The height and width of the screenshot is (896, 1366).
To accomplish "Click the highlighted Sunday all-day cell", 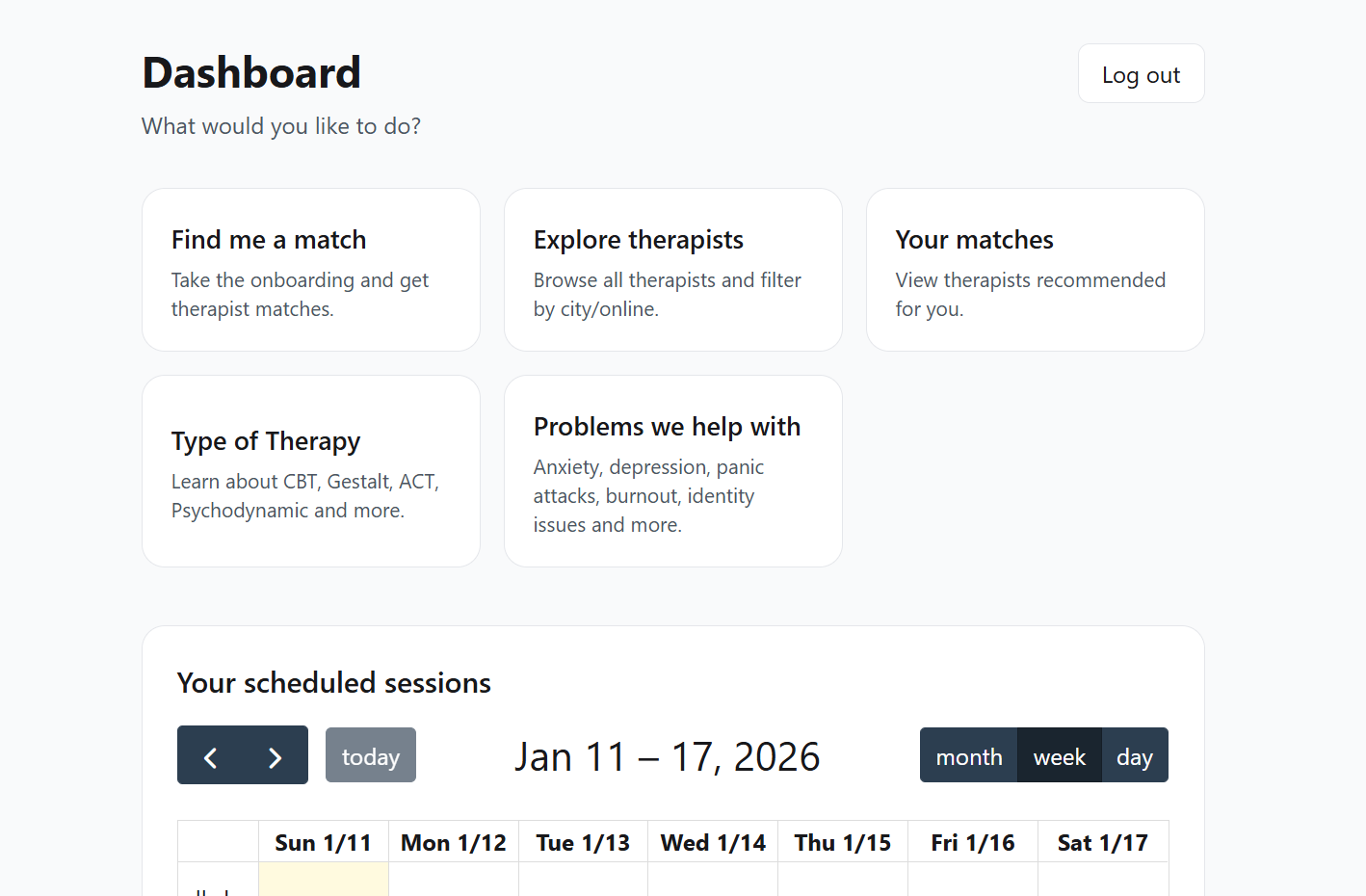I will 324,880.
